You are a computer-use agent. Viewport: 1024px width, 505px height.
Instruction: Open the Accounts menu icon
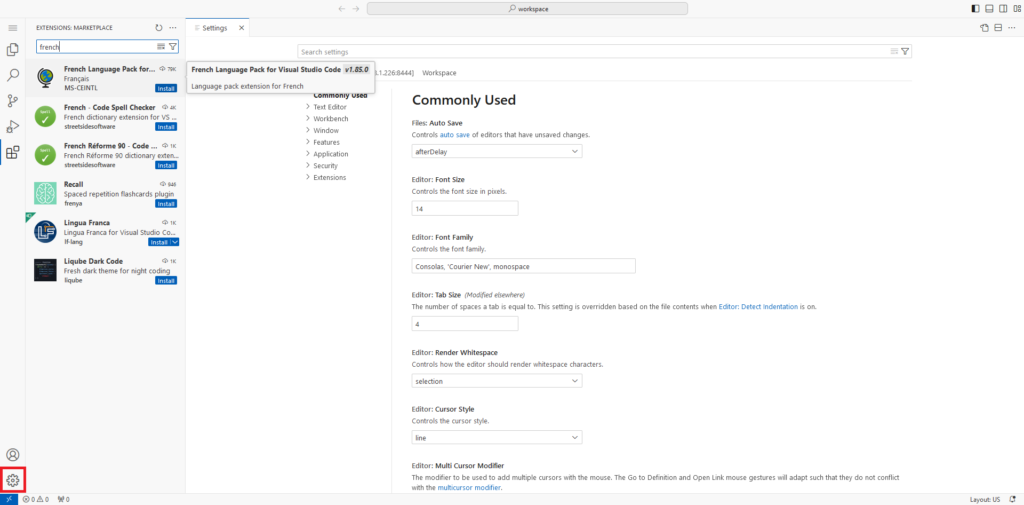pyautogui.click(x=12, y=455)
